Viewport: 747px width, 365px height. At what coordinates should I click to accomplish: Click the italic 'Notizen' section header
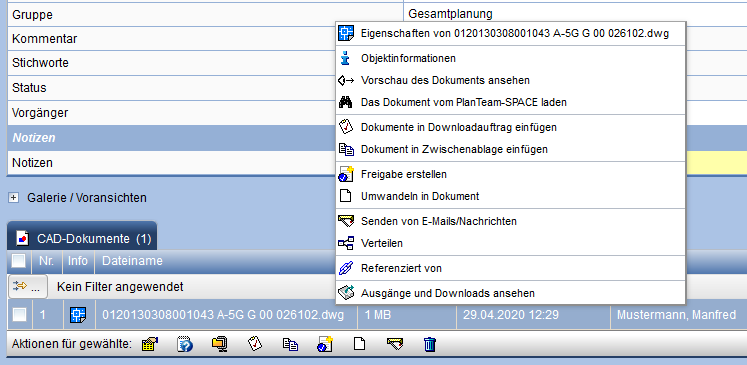(34, 138)
